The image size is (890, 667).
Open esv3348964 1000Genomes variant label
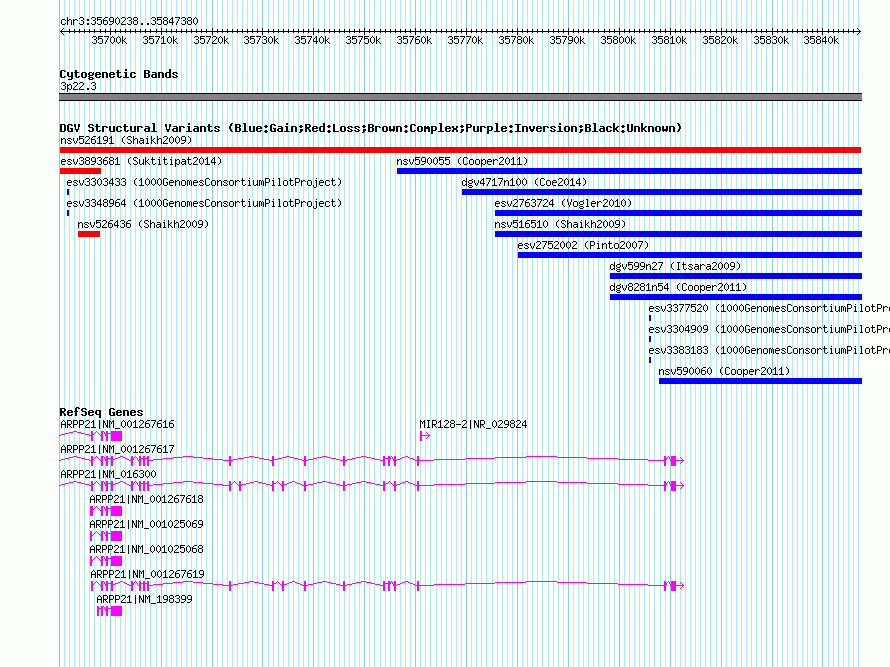point(204,203)
